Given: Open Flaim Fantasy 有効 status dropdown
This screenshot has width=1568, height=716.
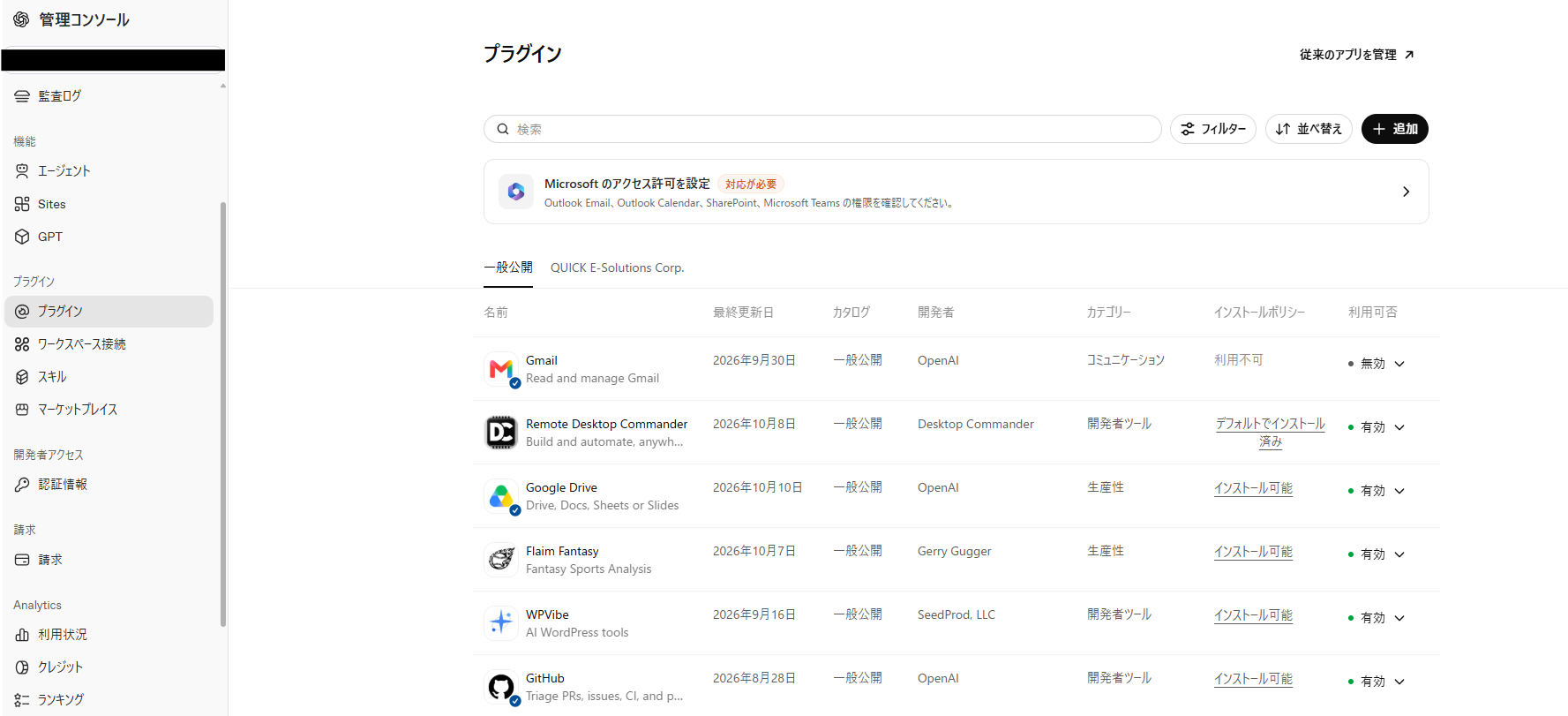Looking at the screenshot, I should coord(1377,554).
